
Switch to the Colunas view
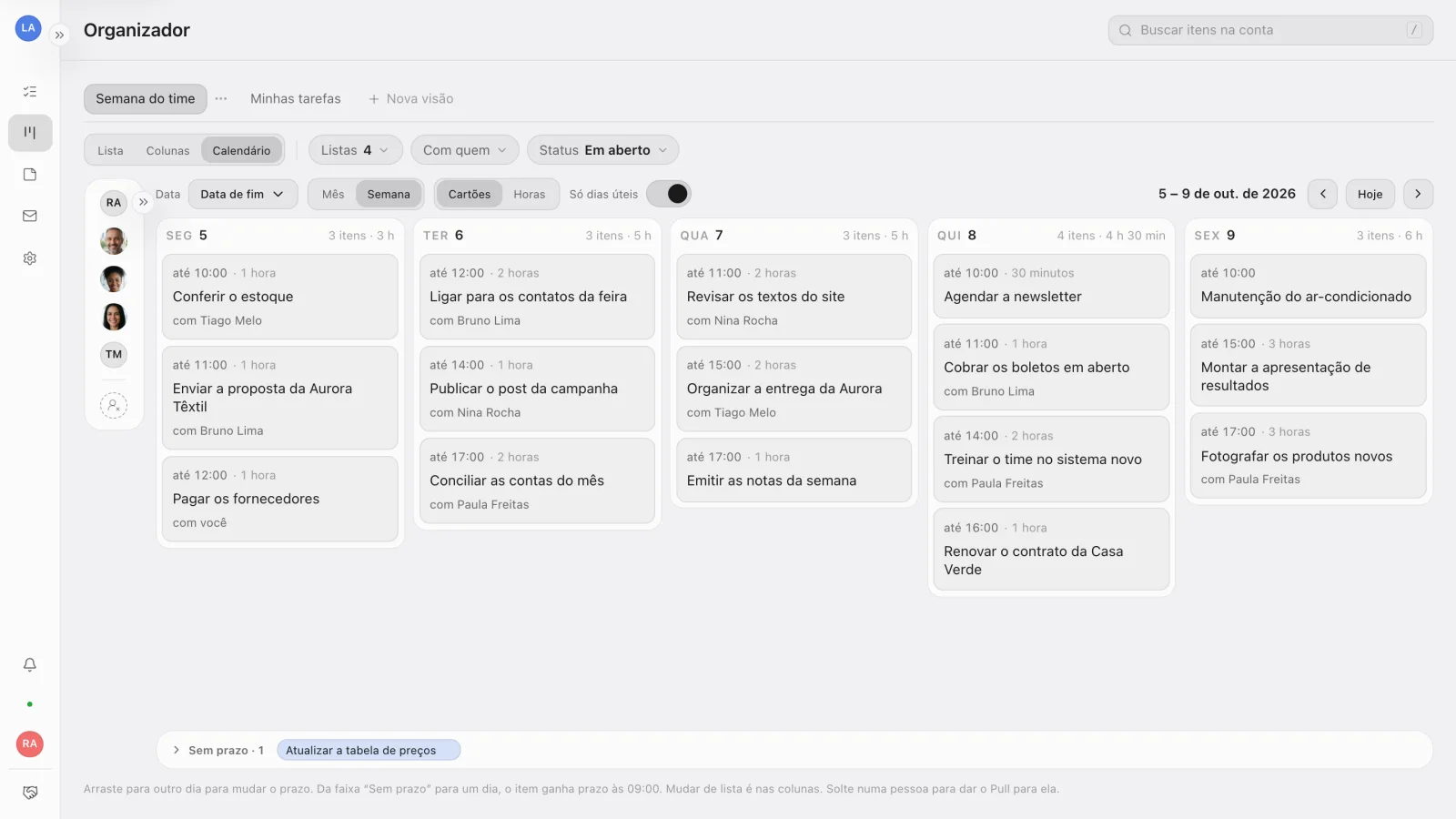[x=168, y=151]
